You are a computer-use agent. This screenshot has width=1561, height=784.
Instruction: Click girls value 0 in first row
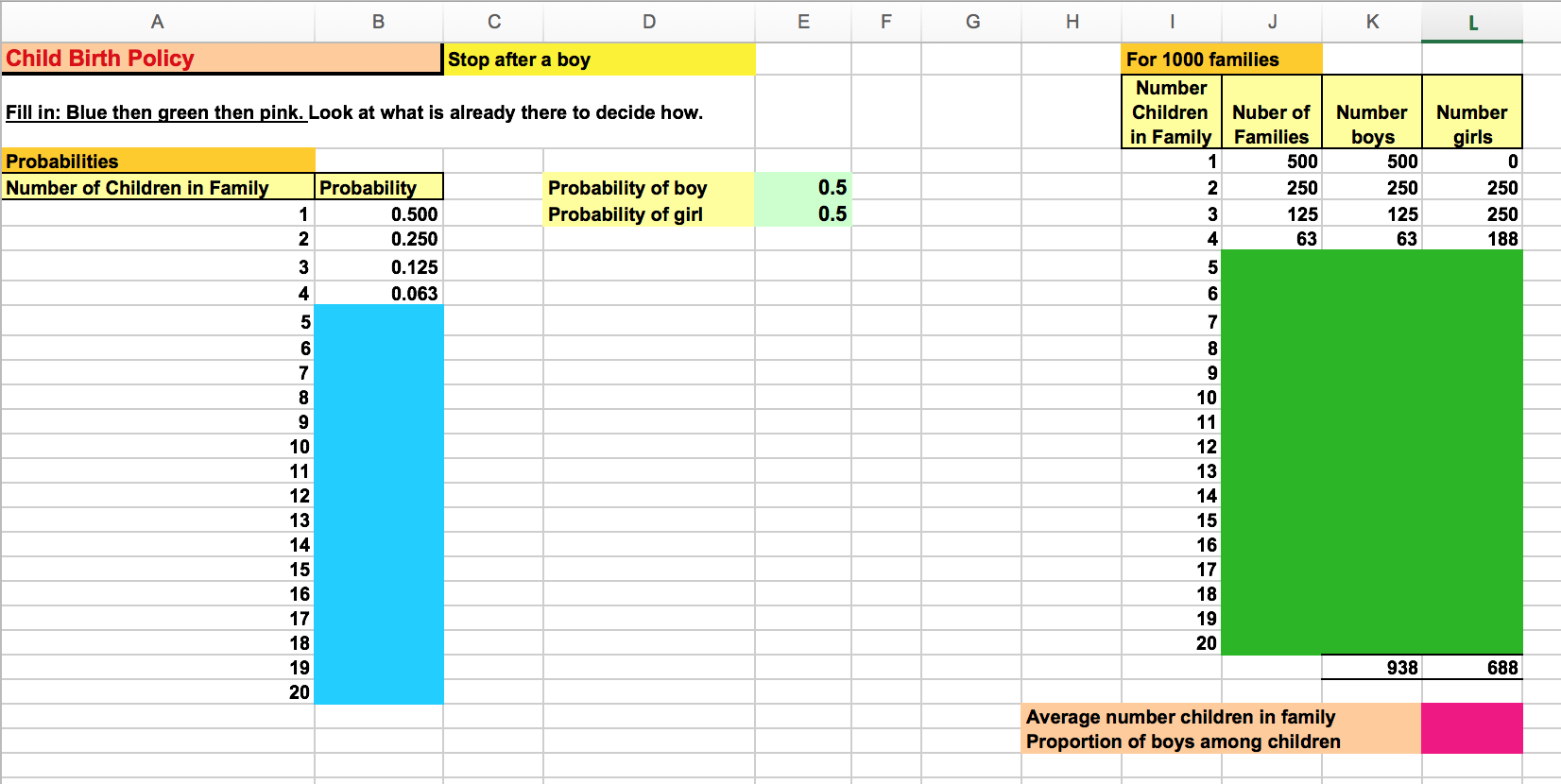point(1472,161)
